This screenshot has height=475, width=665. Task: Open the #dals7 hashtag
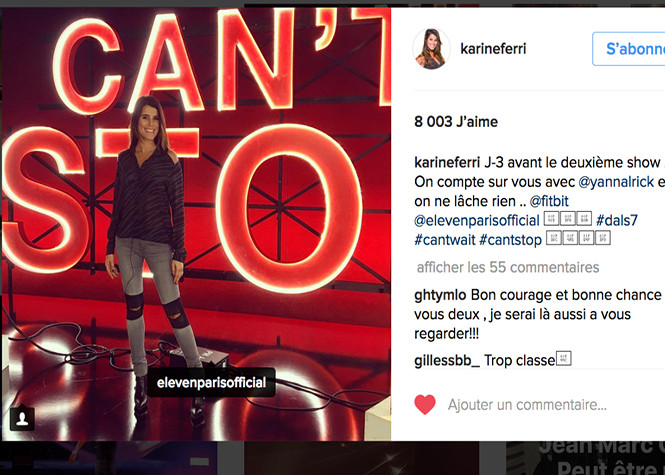click(617, 221)
